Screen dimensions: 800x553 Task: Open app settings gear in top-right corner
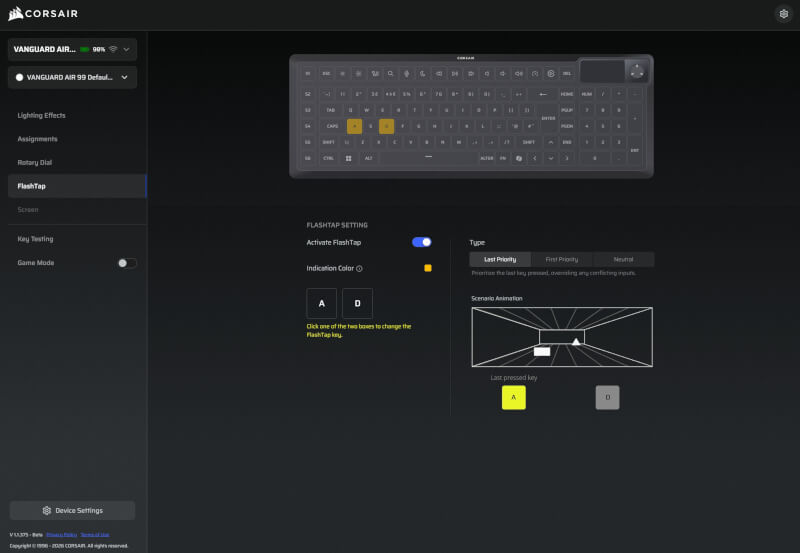point(784,14)
